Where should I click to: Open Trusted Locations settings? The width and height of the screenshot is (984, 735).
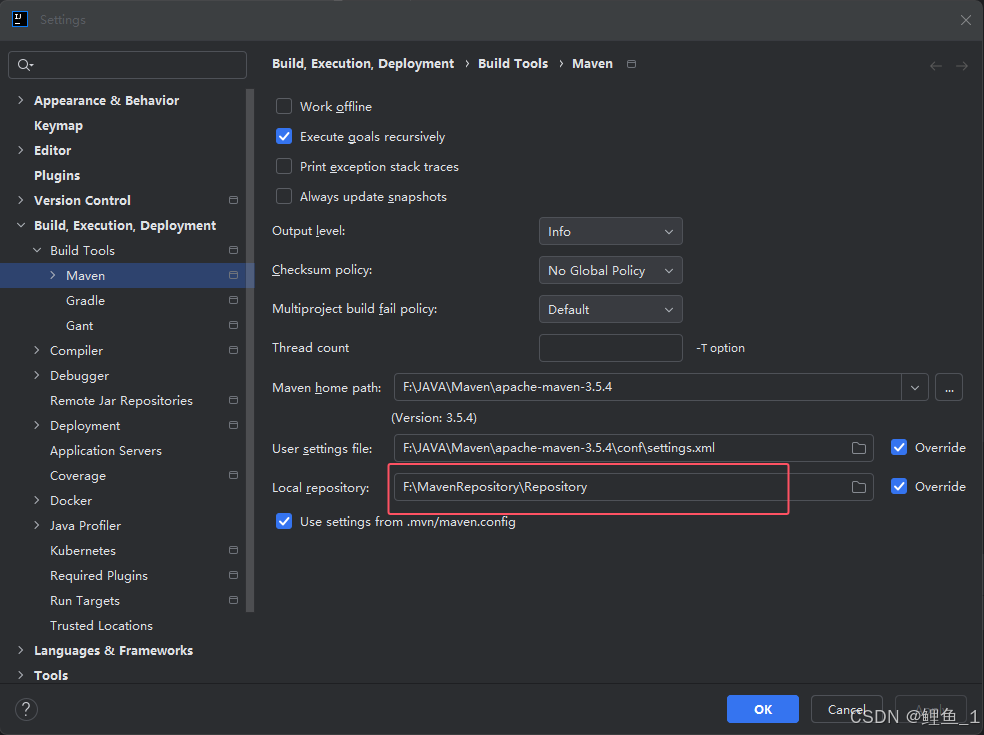point(102,626)
